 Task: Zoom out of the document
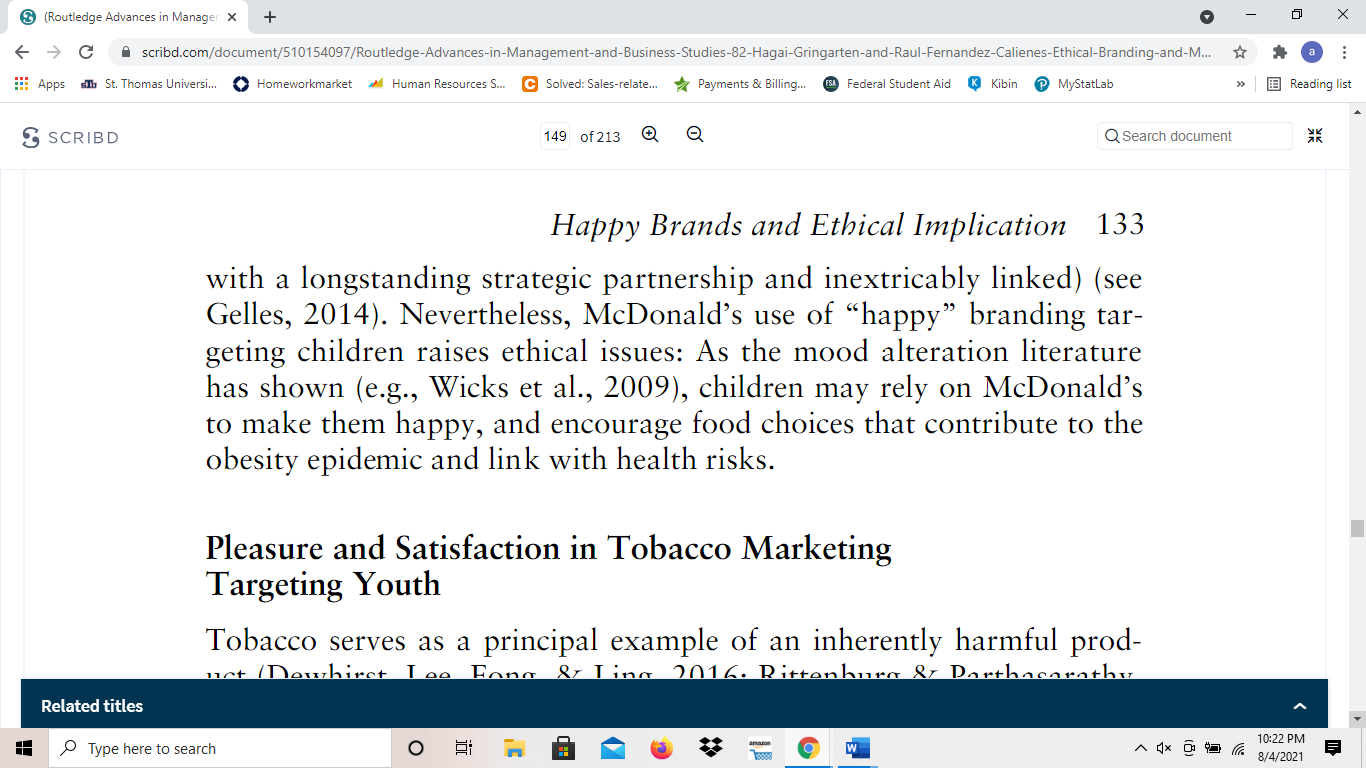point(695,135)
